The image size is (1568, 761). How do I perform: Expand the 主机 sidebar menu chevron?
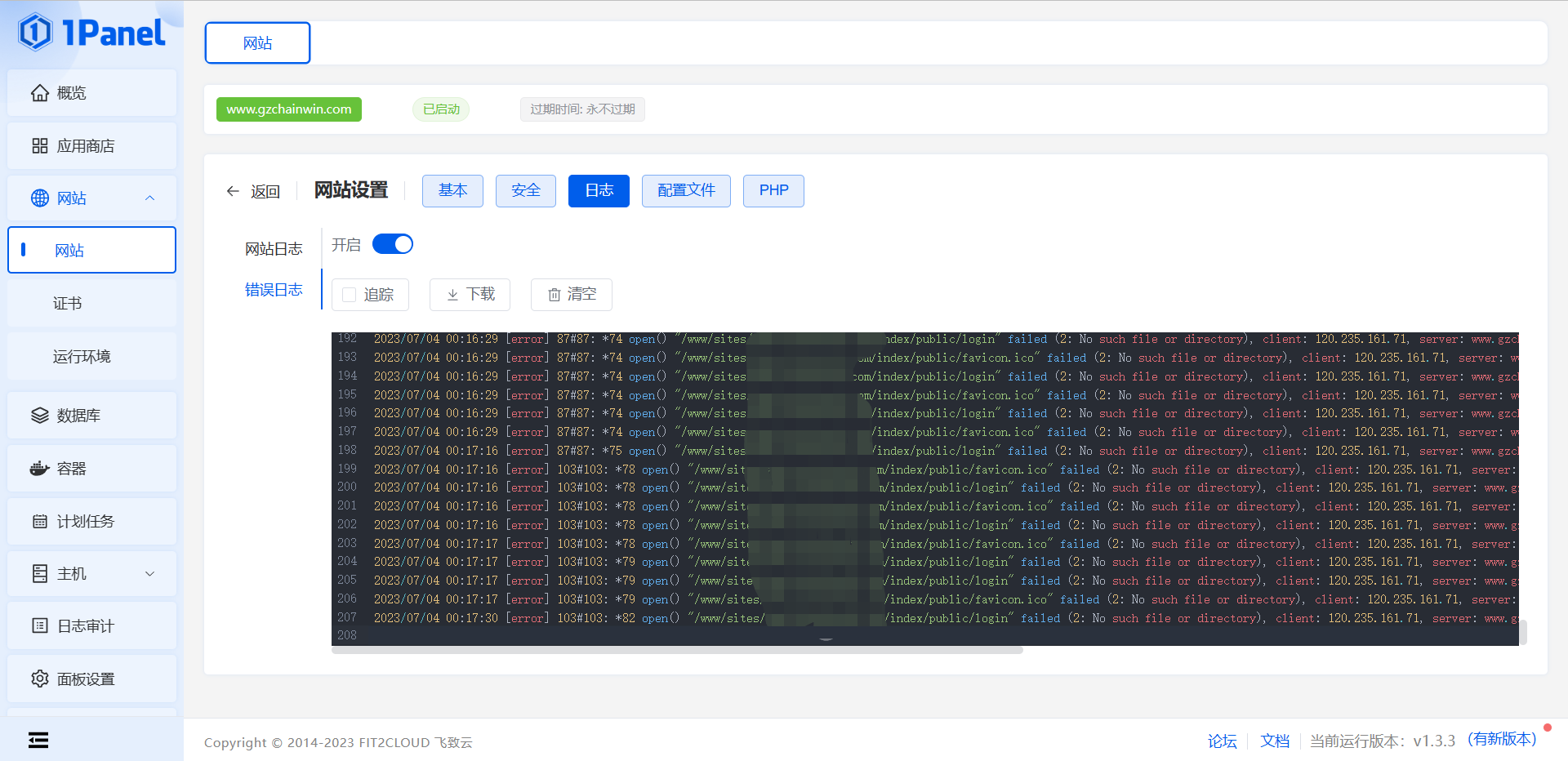coord(149,574)
